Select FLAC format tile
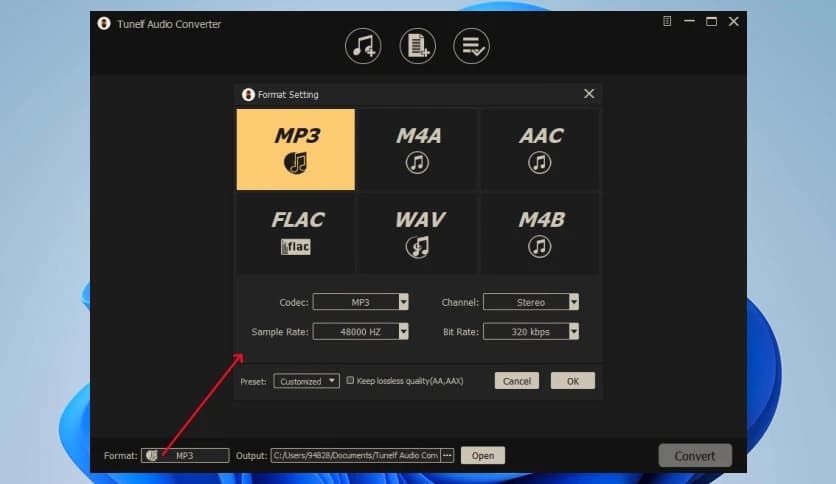 (296, 233)
